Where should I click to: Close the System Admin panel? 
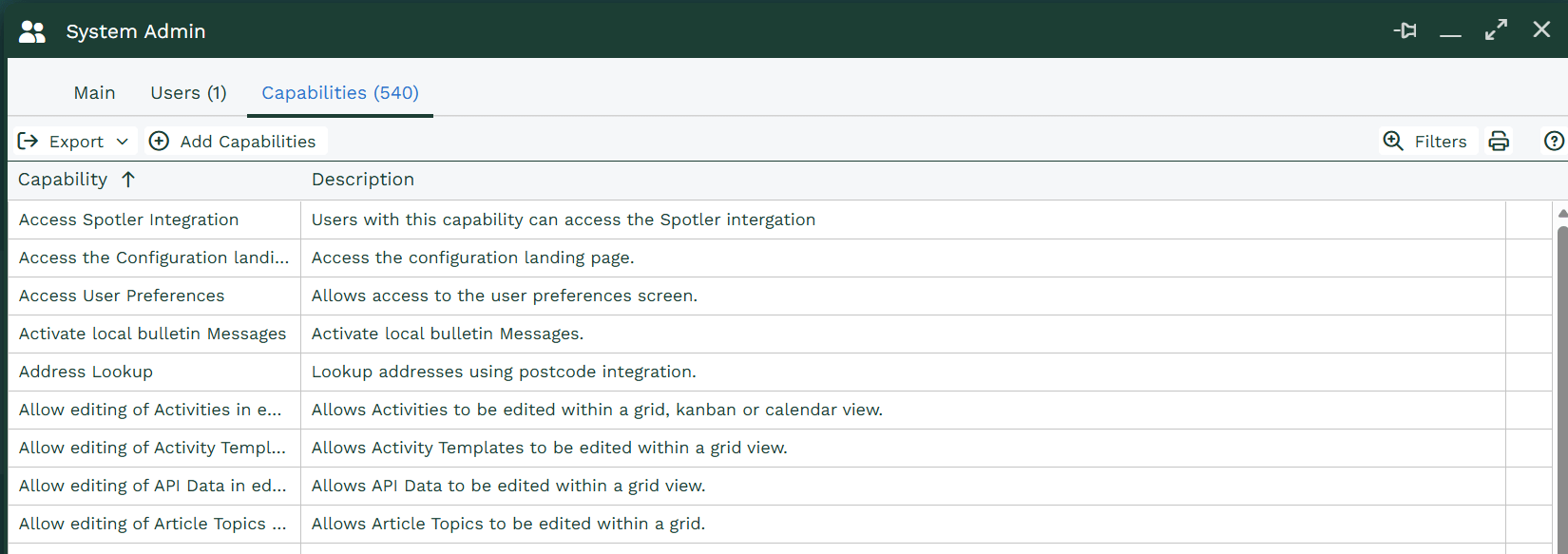pyautogui.click(x=1541, y=30)
